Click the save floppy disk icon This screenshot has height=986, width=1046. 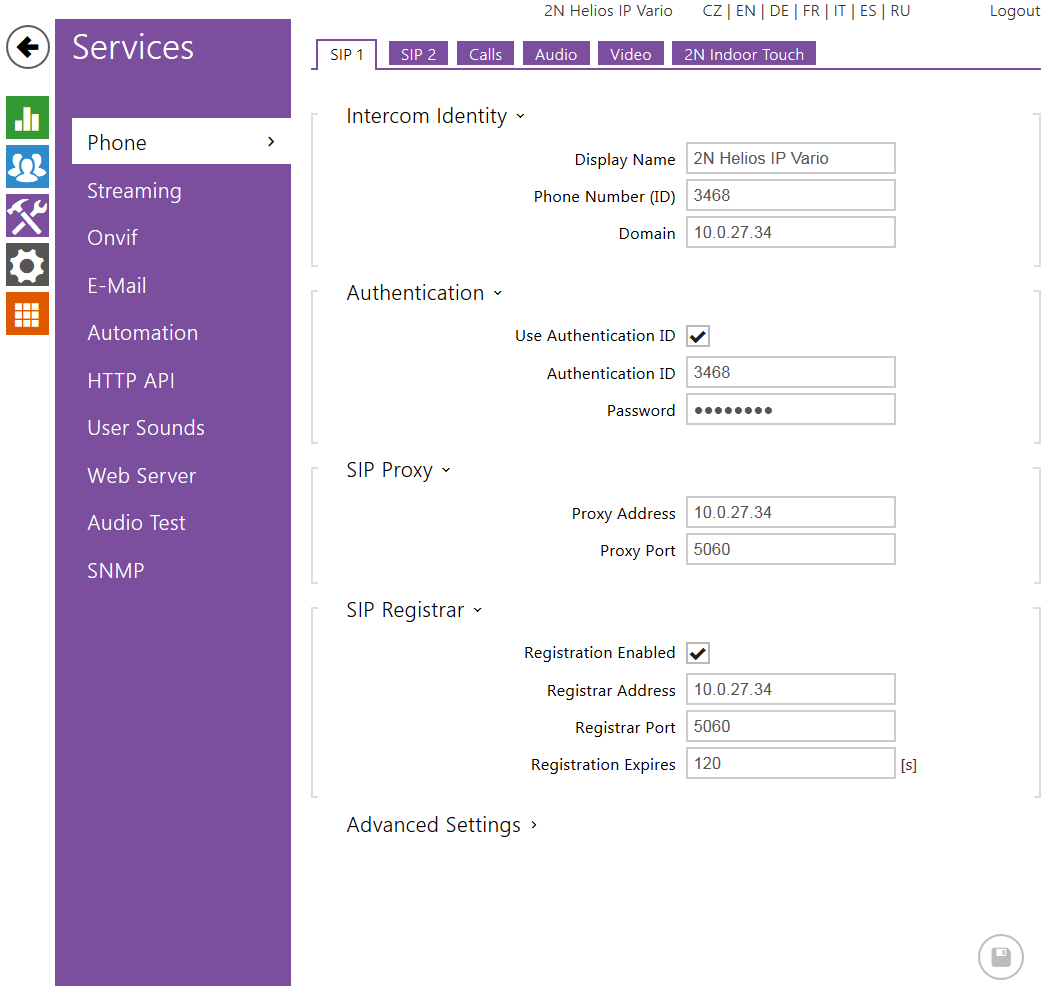click(x=1000, y=957)
